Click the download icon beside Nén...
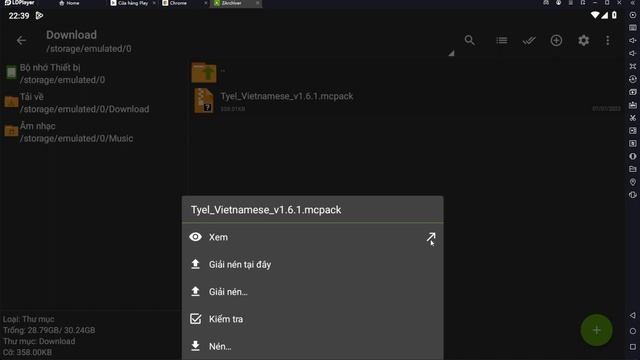This screenshot has width=640, height=360. [196, 346]
